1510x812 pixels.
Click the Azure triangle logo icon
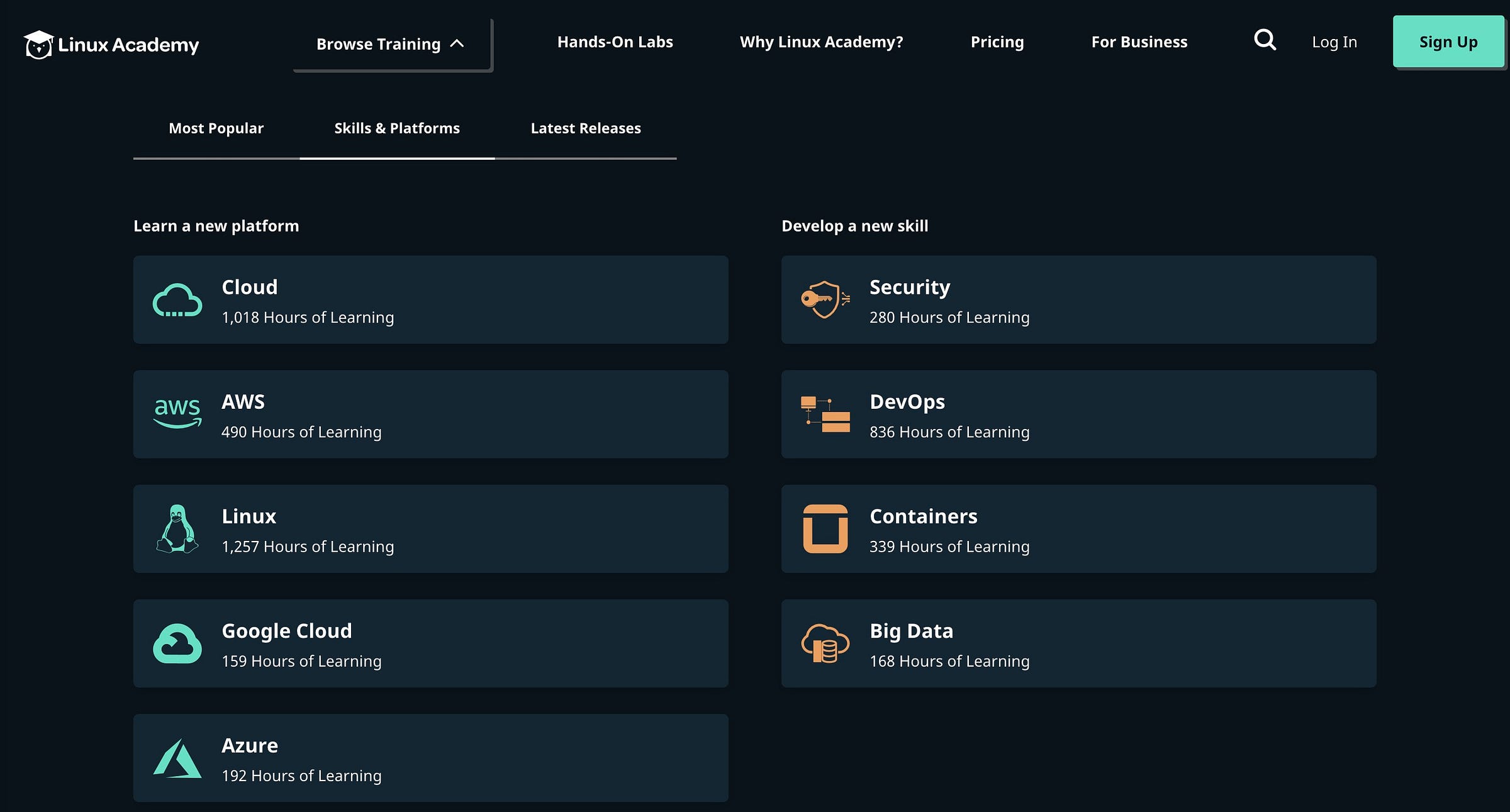(177, 758)
